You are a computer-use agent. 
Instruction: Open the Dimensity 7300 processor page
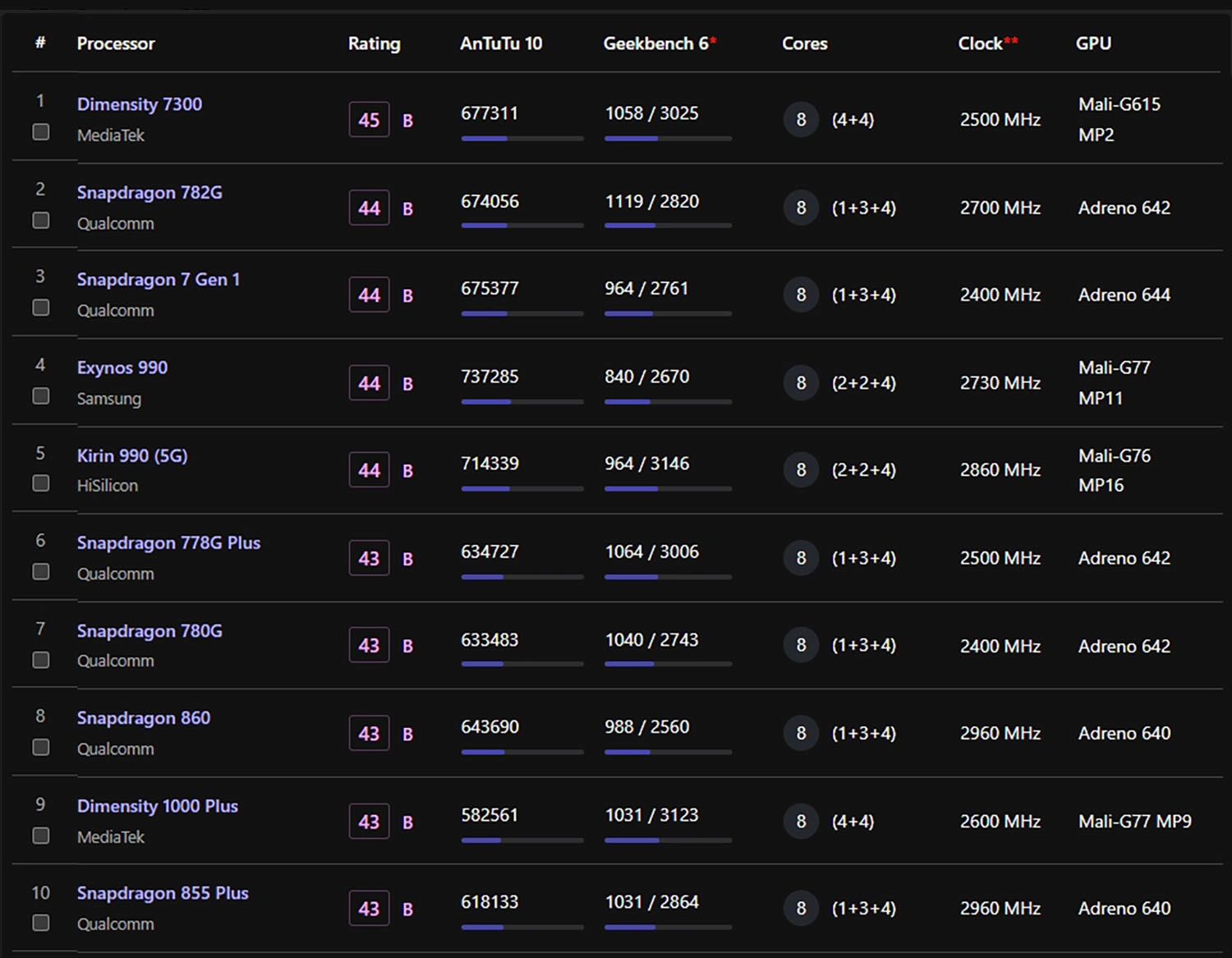(140, 104)
